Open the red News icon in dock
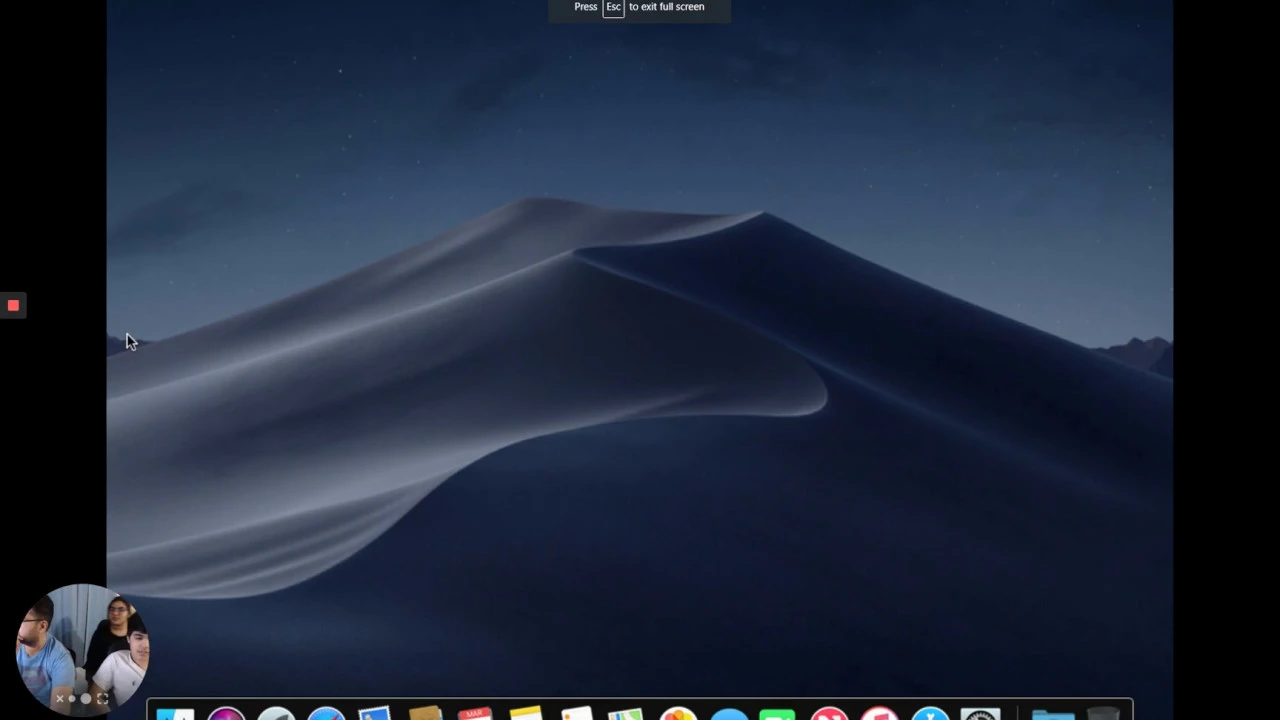 click(829, 714)
